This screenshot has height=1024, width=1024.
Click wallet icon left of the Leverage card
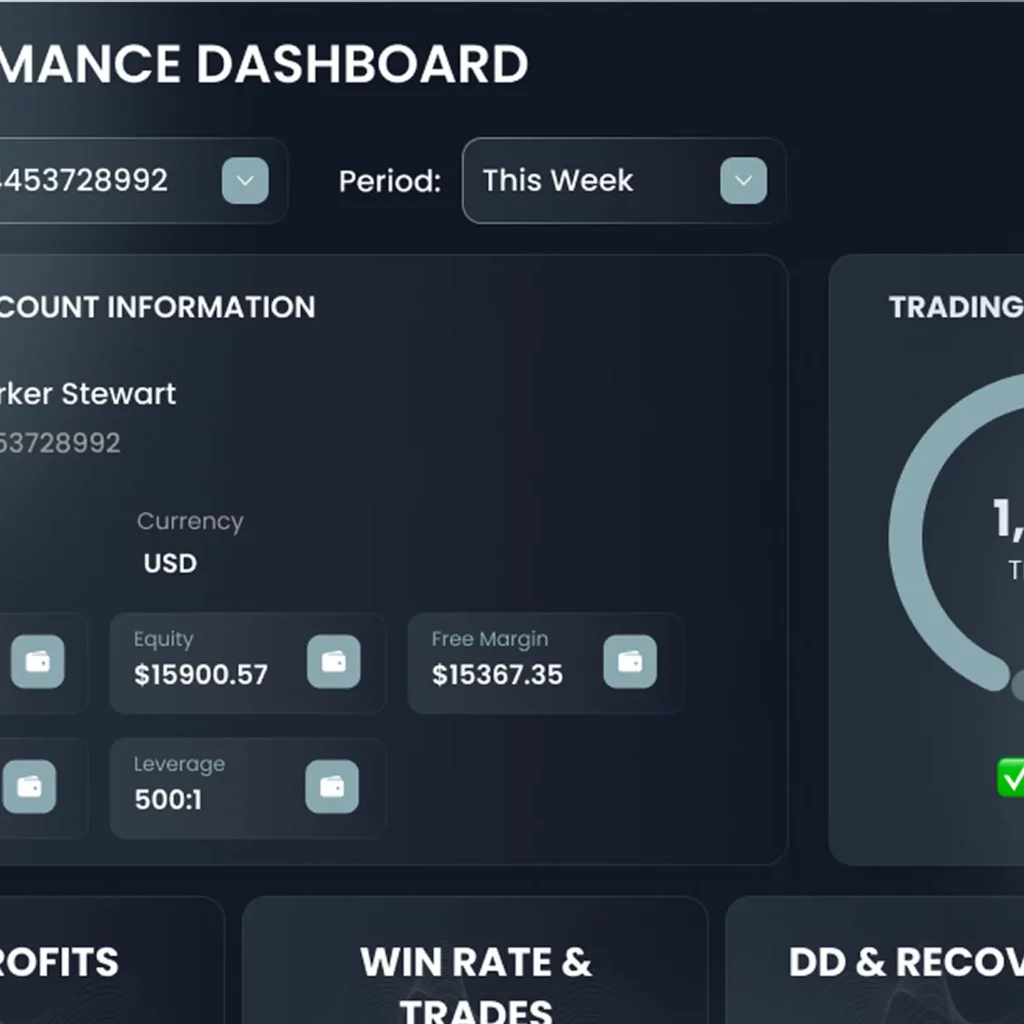point(30,787)
